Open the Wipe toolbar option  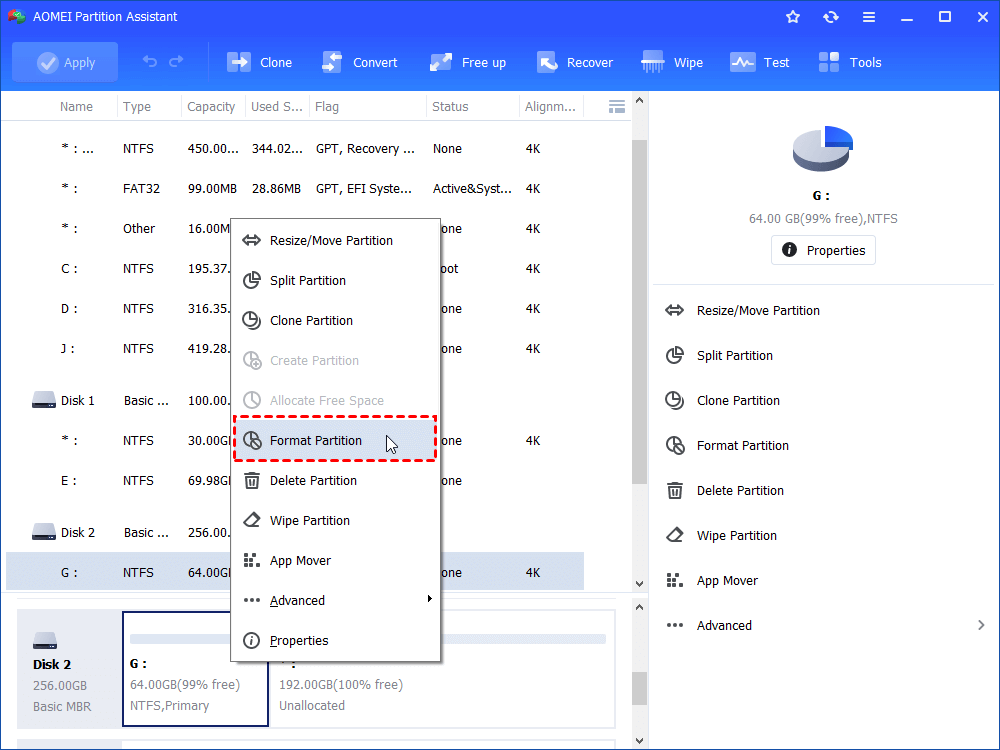coord(672,62)
